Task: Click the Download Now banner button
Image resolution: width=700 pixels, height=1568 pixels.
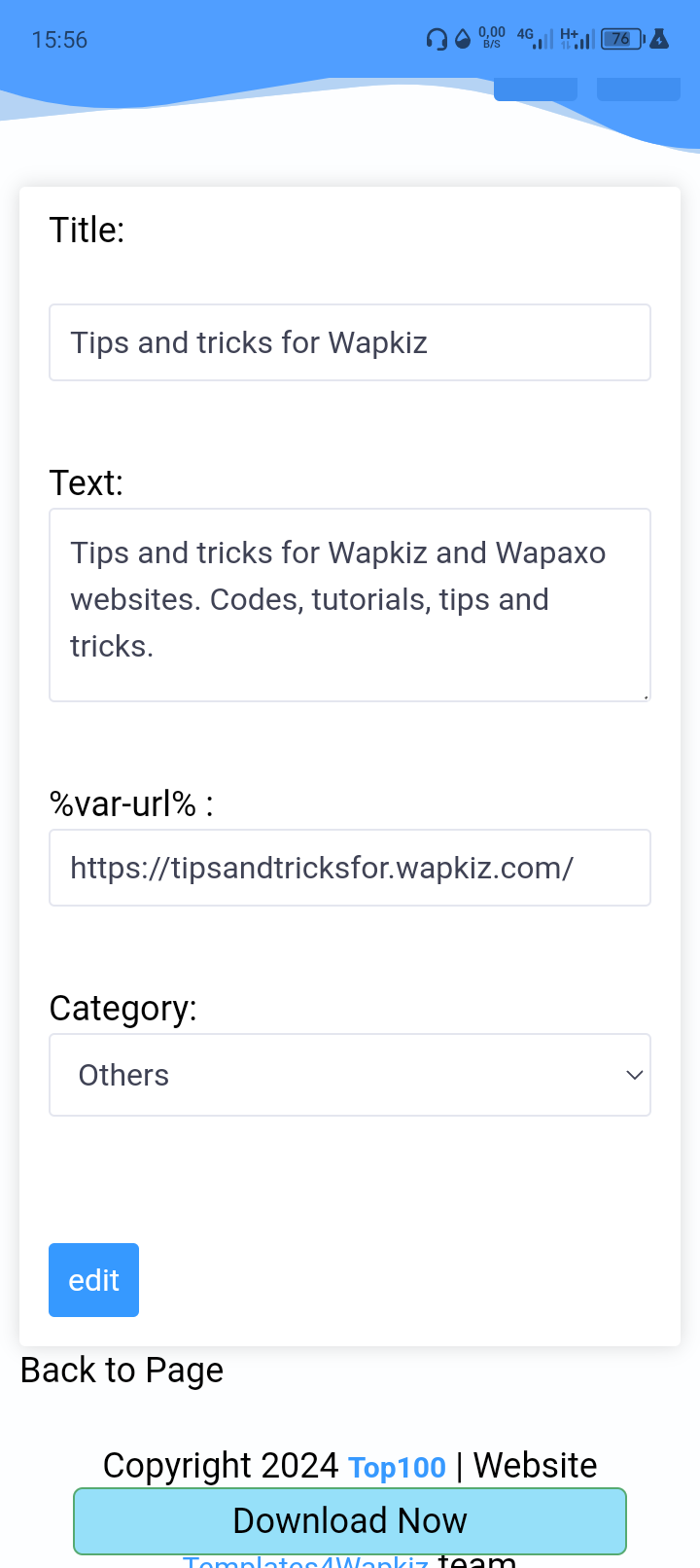Action: (350, 1521)
